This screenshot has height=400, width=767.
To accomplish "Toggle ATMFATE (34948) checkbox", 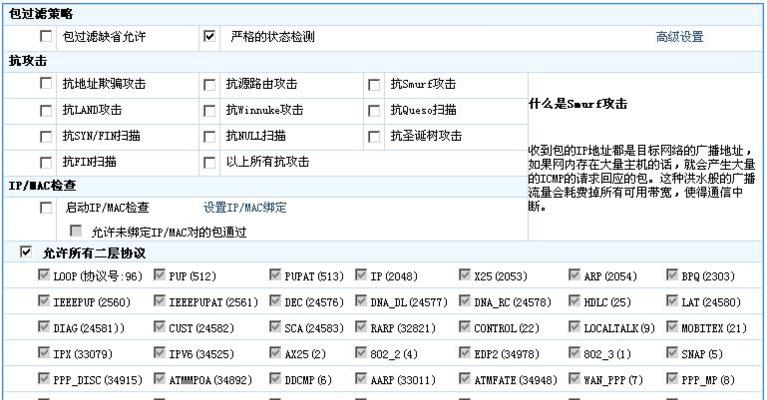I will pyautogui.click(x=465, y=378).
